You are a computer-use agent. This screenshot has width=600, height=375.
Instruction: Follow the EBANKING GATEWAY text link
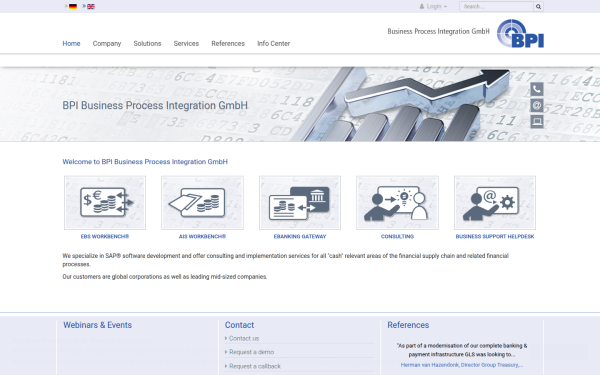pyautogui.click(x=300, y=236)
